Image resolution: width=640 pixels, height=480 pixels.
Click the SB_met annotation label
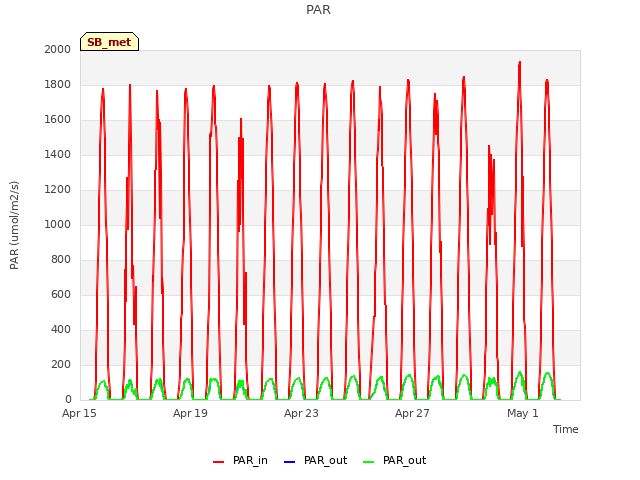coord(109,42)
